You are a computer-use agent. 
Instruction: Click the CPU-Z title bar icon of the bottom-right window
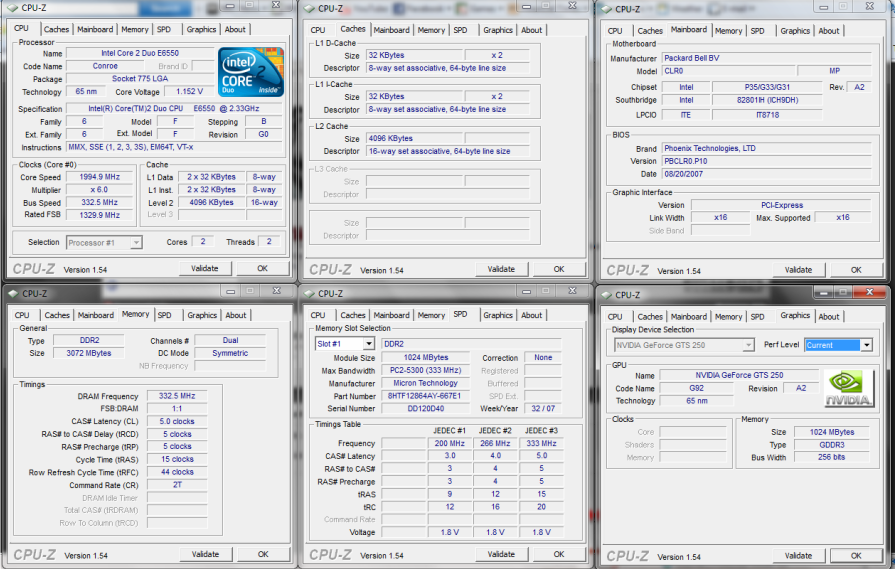(x=606, y=294)
